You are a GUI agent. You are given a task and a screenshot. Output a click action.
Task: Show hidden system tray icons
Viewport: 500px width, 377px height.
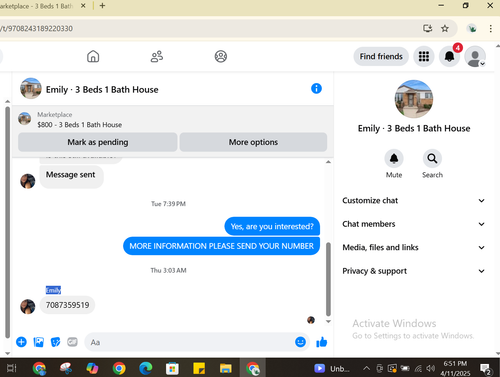[x=366, y=368]
